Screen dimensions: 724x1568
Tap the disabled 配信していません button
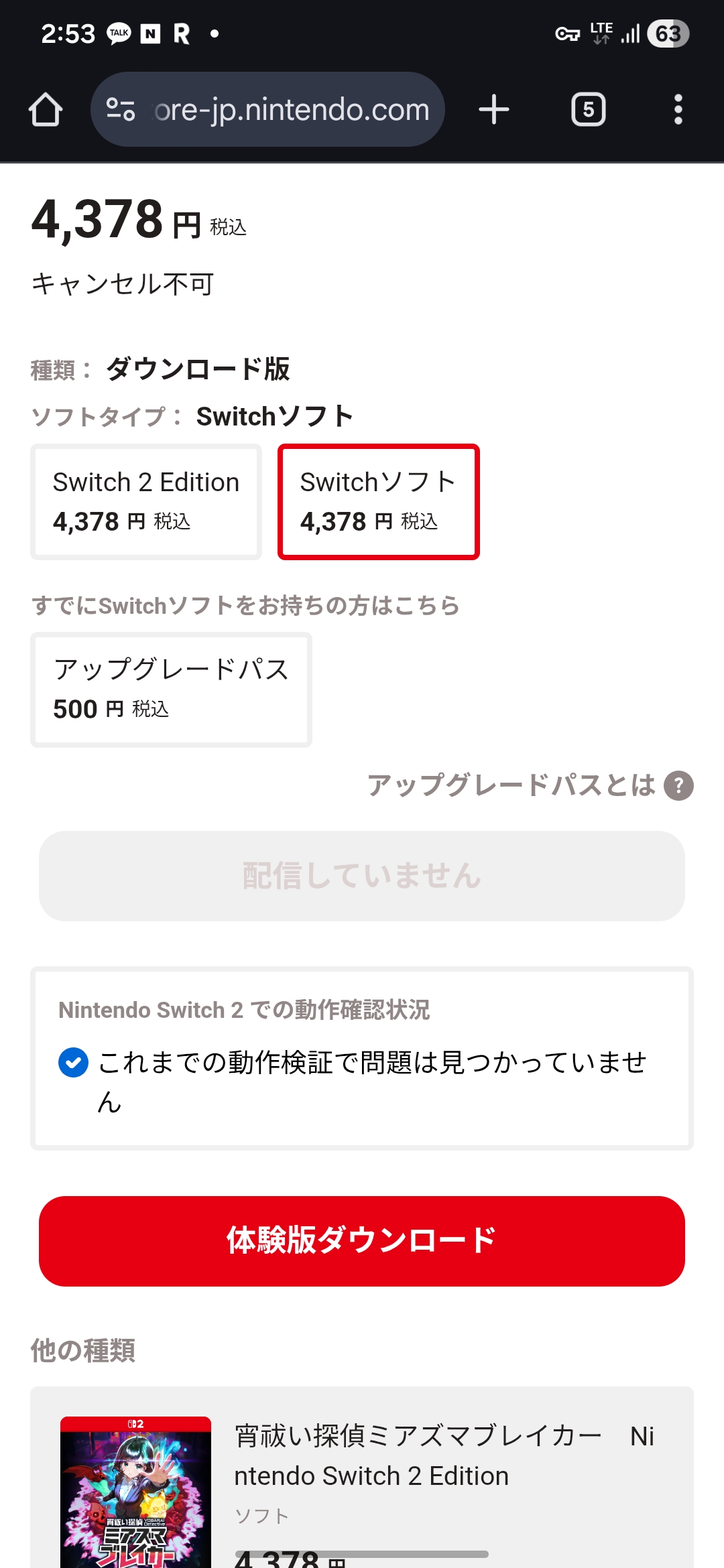pyautogui.click(x=362, y=876)
